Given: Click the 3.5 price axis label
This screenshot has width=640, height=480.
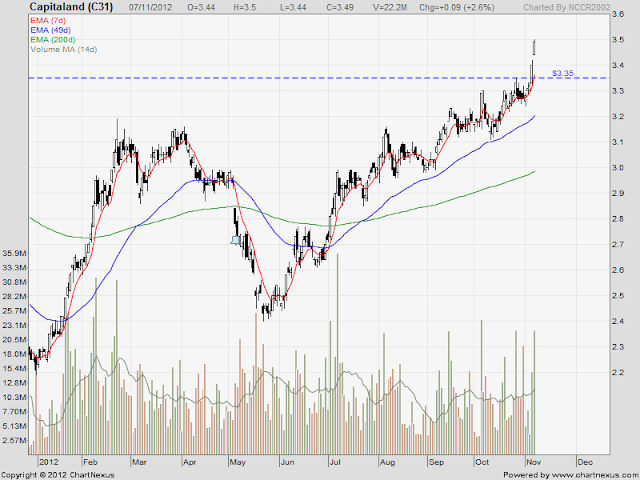Looking at the screenshot, I should point(618,40).
